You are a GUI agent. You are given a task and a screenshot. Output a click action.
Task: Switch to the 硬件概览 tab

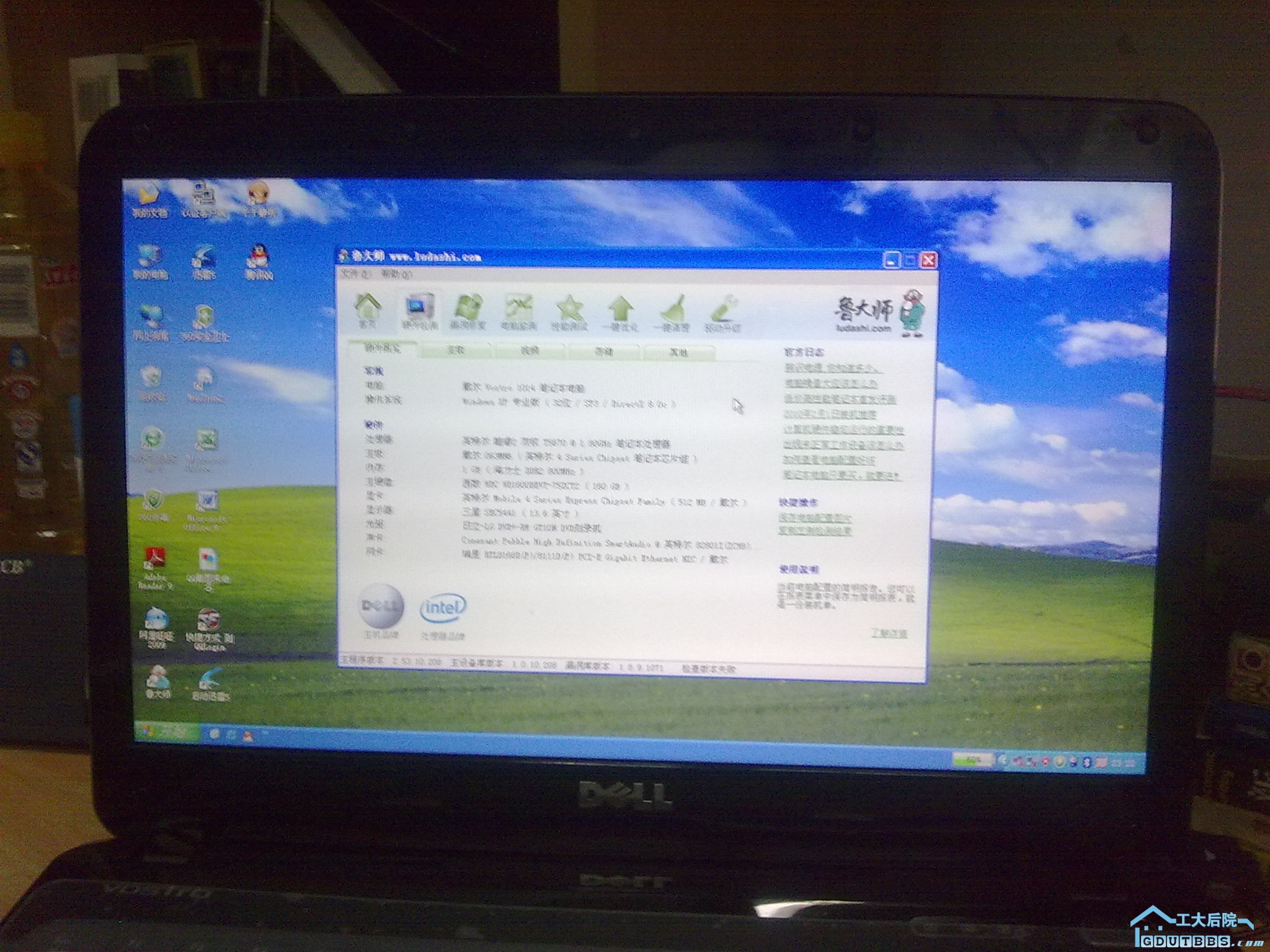click(x=382, y=349)
